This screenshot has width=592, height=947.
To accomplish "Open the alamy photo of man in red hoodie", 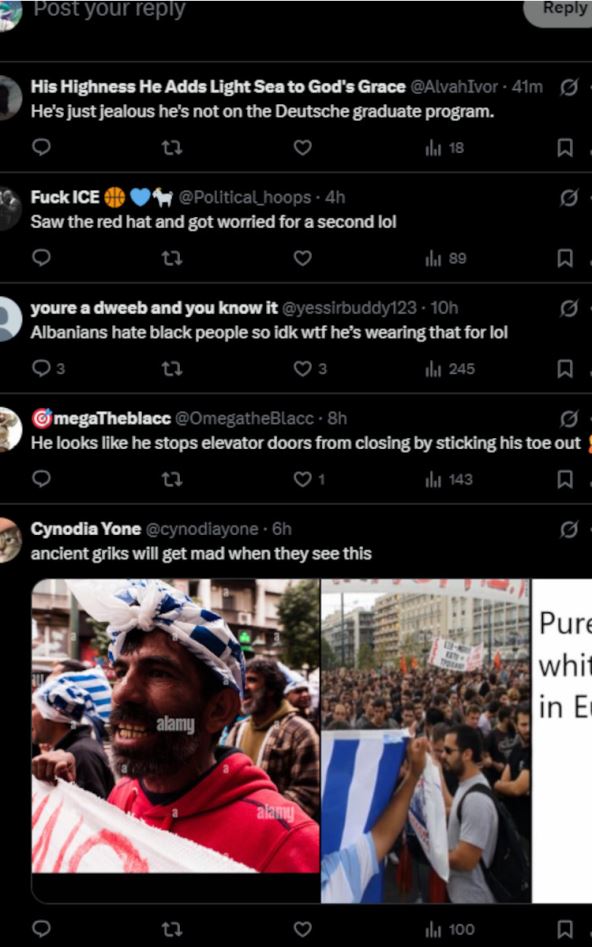I will tap(176, 725).
